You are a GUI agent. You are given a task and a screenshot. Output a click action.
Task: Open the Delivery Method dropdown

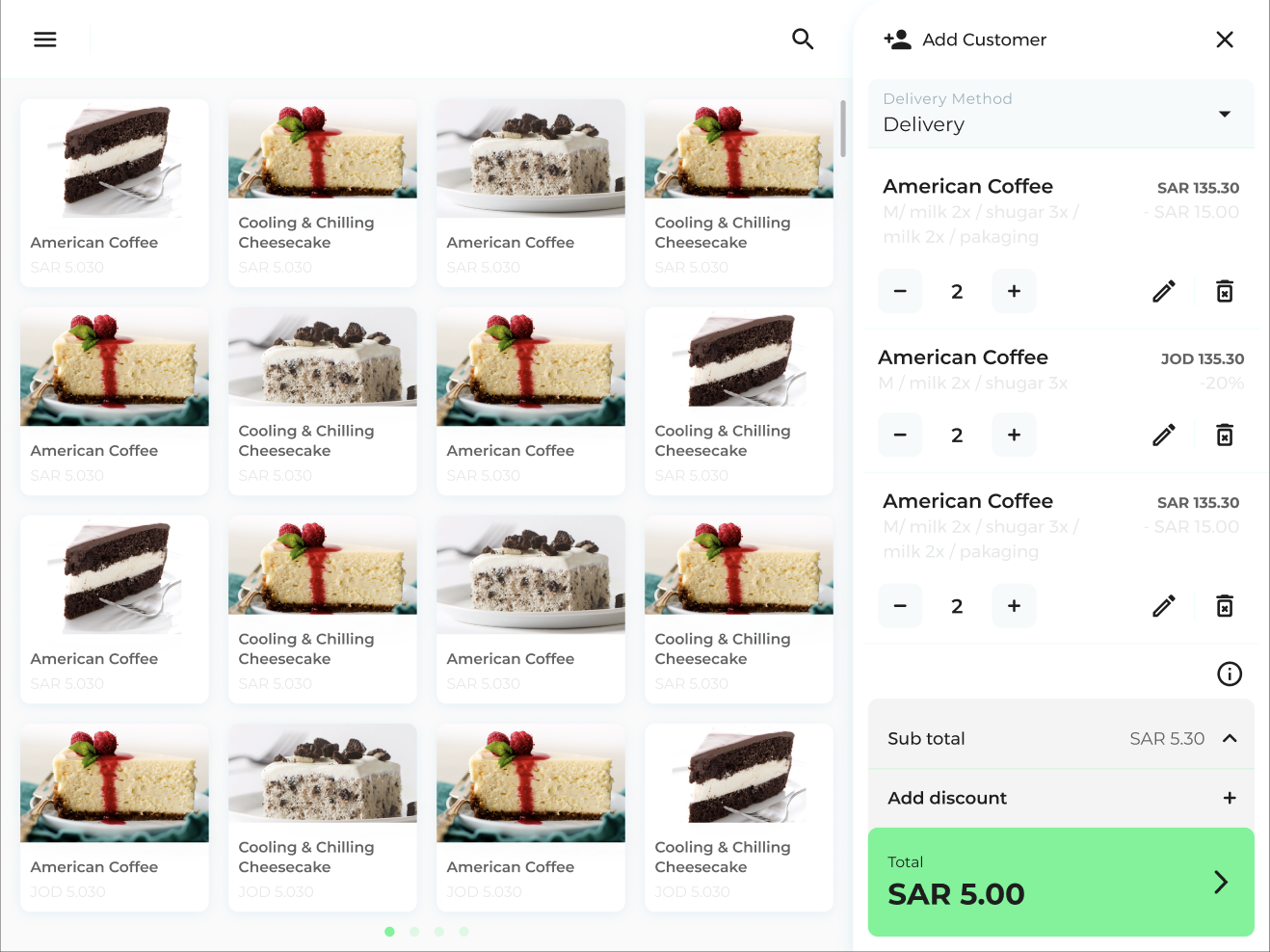point(1061,114)
